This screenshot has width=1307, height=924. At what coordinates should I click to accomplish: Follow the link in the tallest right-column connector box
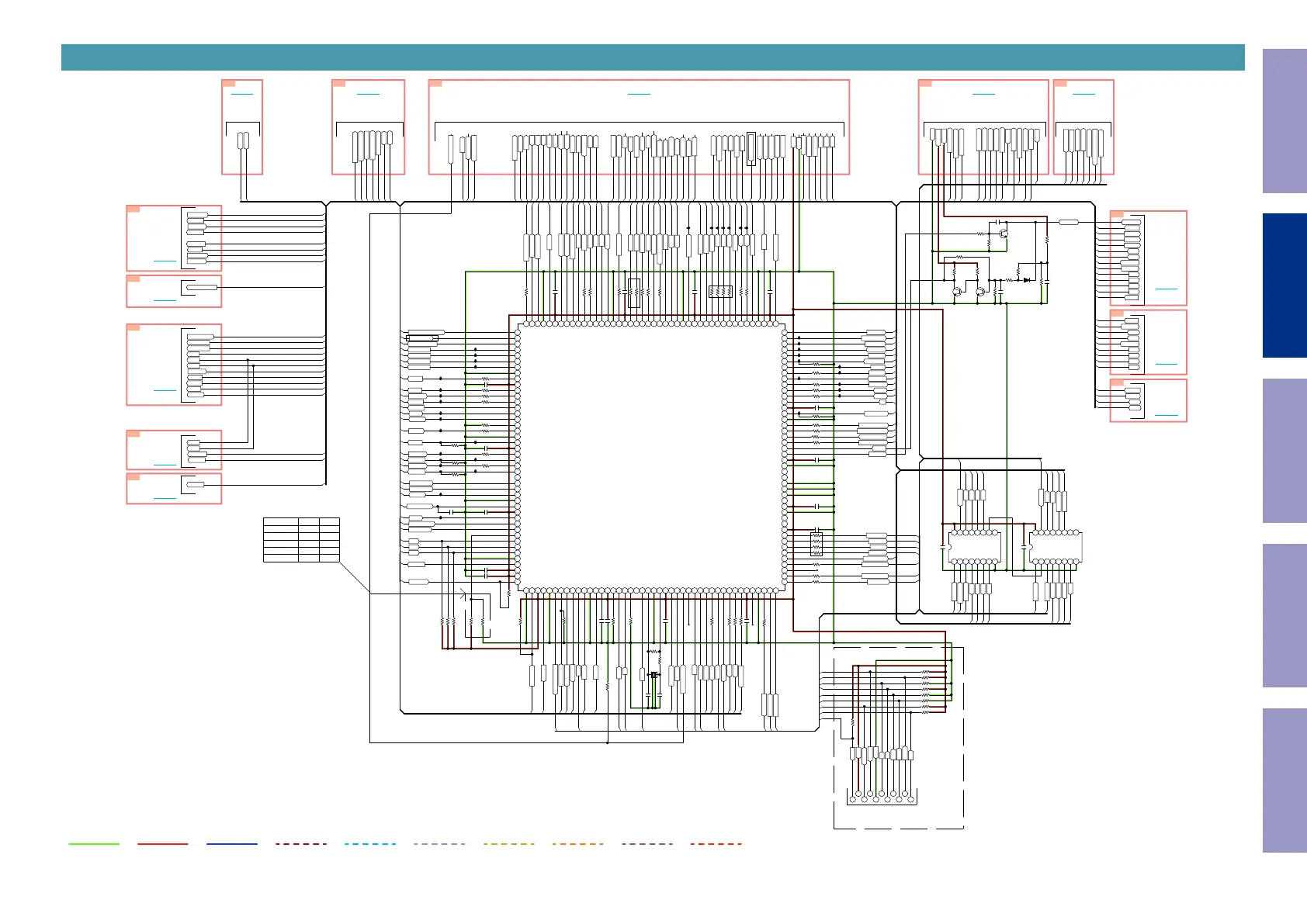[x=1167, y=289]
